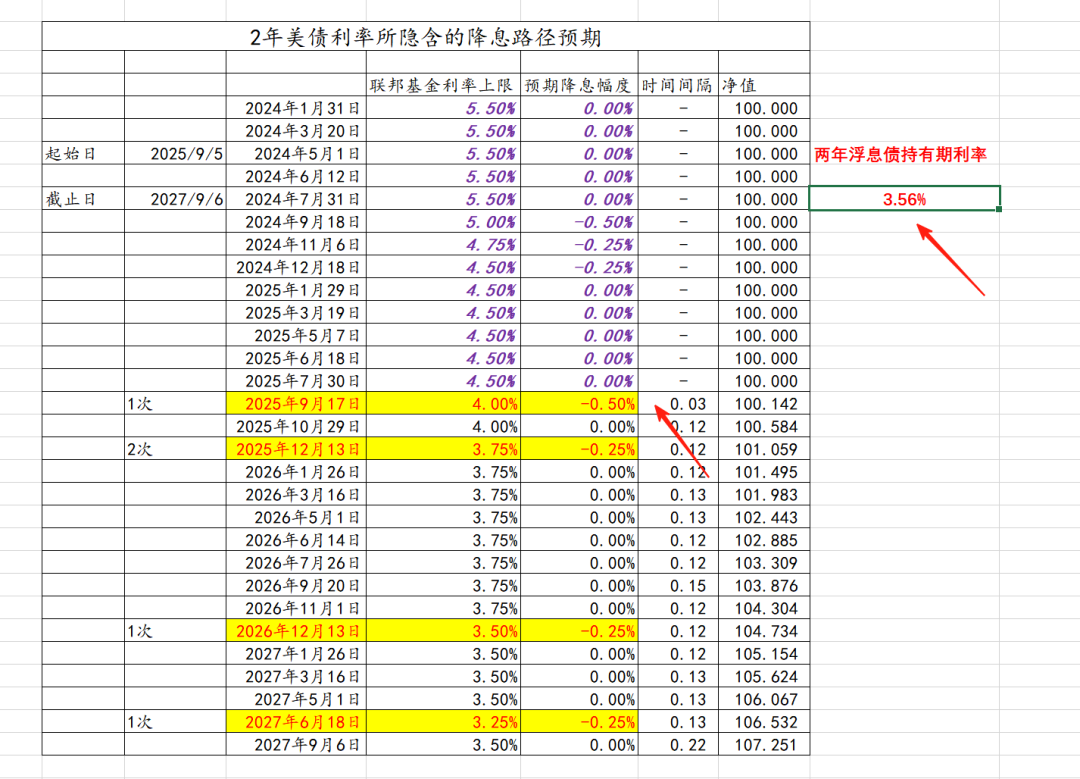The image size is (1080, 779).
Task: Click the title cell 2年美债利率所隐含的降息路径预期
Action: point(426,38)
